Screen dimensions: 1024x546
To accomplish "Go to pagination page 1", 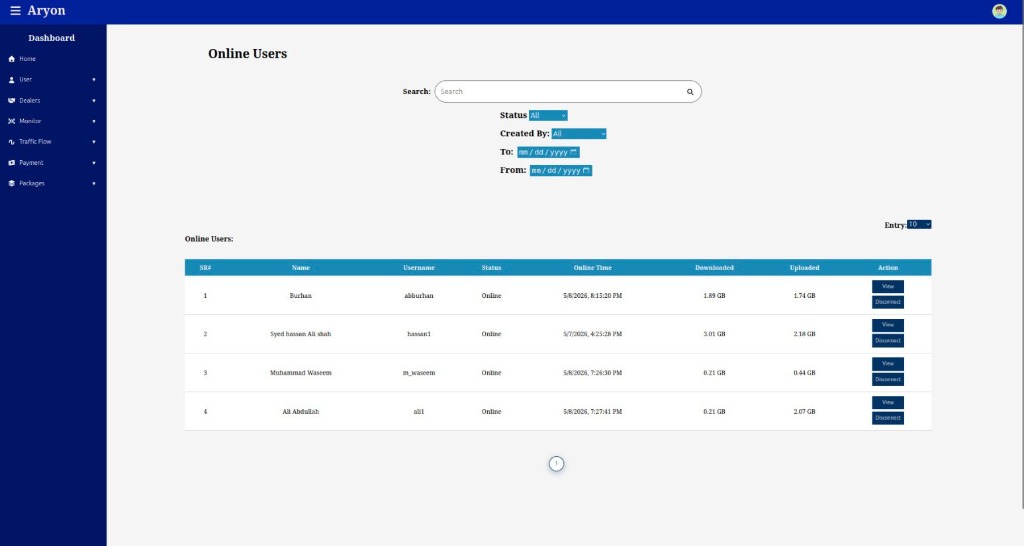I will (x=556, y=464).
